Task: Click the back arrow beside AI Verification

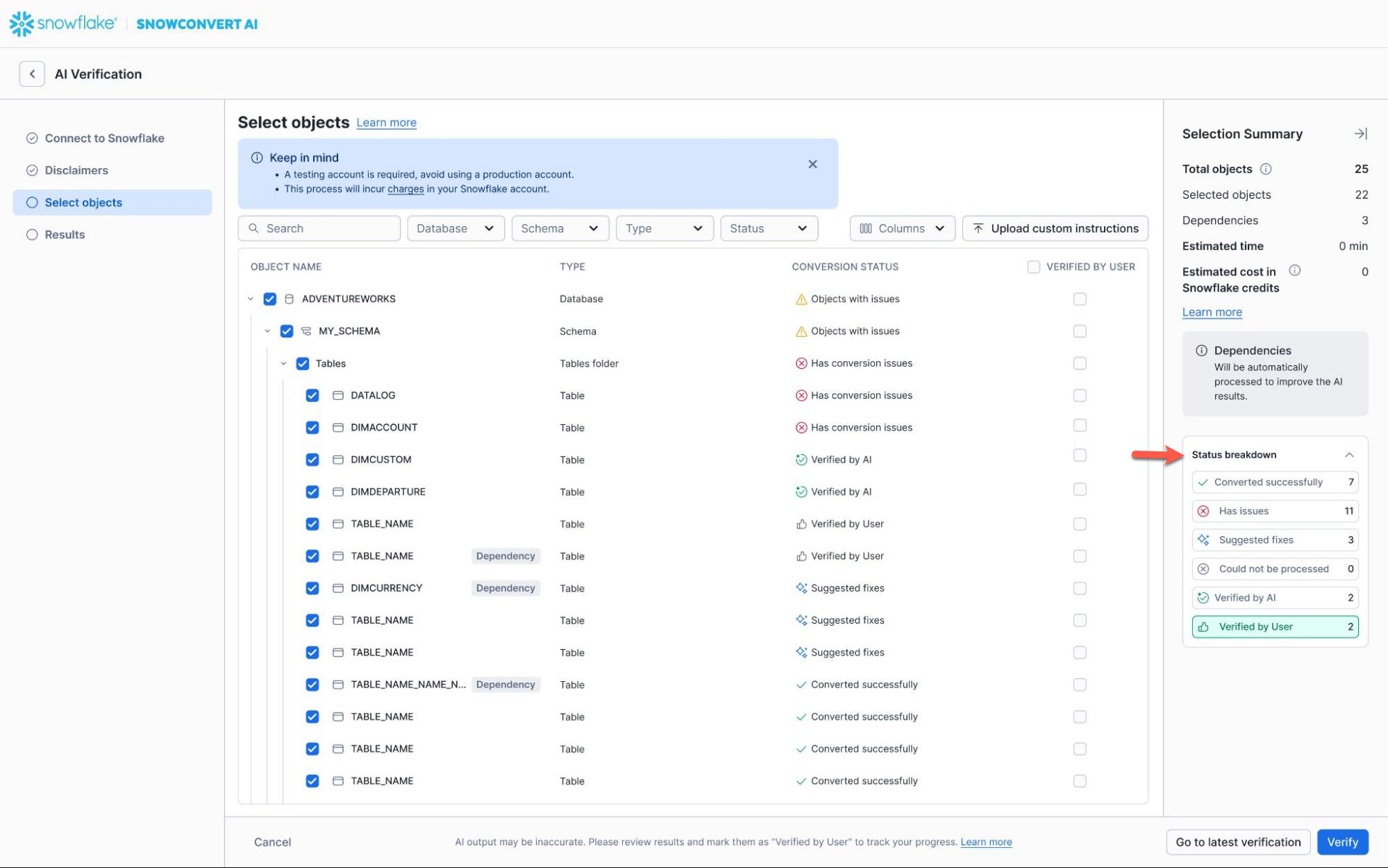Action: click(32, 74)
